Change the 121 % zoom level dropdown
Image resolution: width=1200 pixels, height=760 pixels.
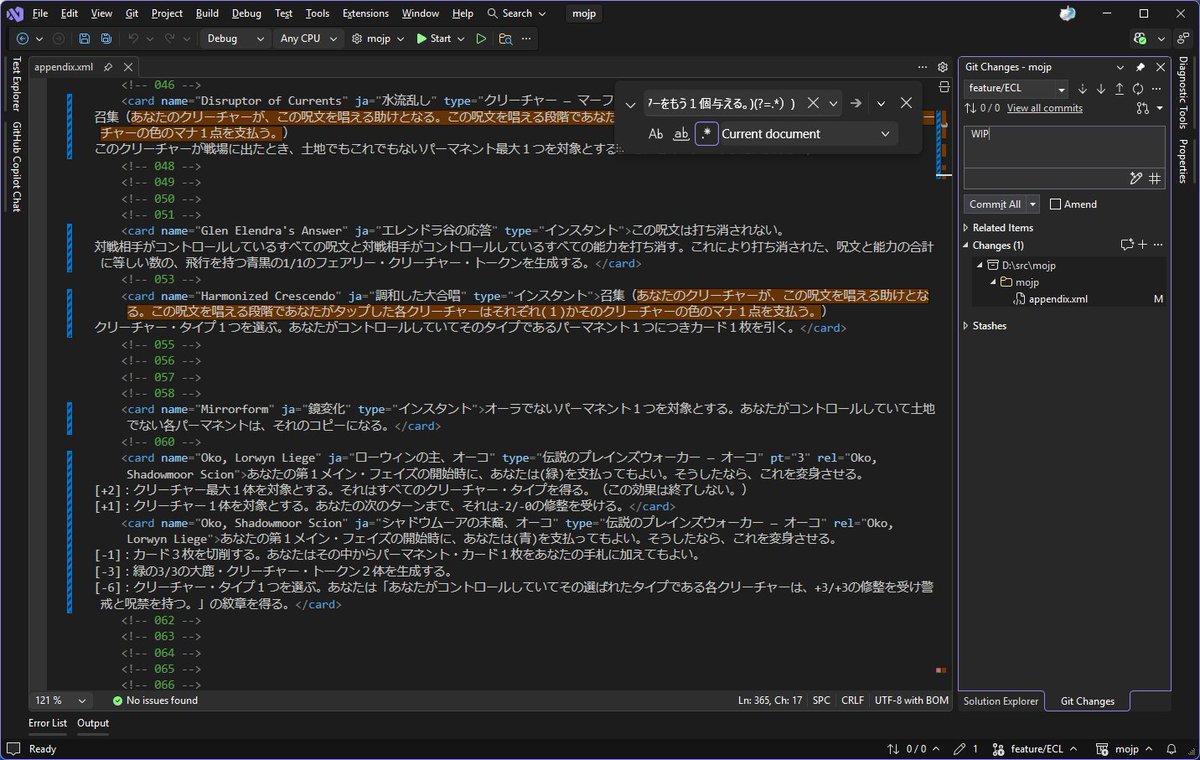click(x=61, y=701)
